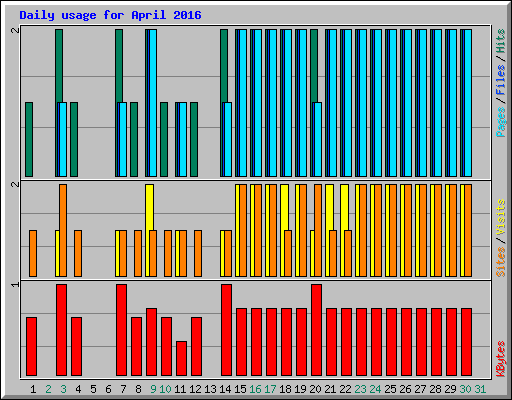
Task: Select day label 15 on the x-axis
Action: click(x=240, y=389)
